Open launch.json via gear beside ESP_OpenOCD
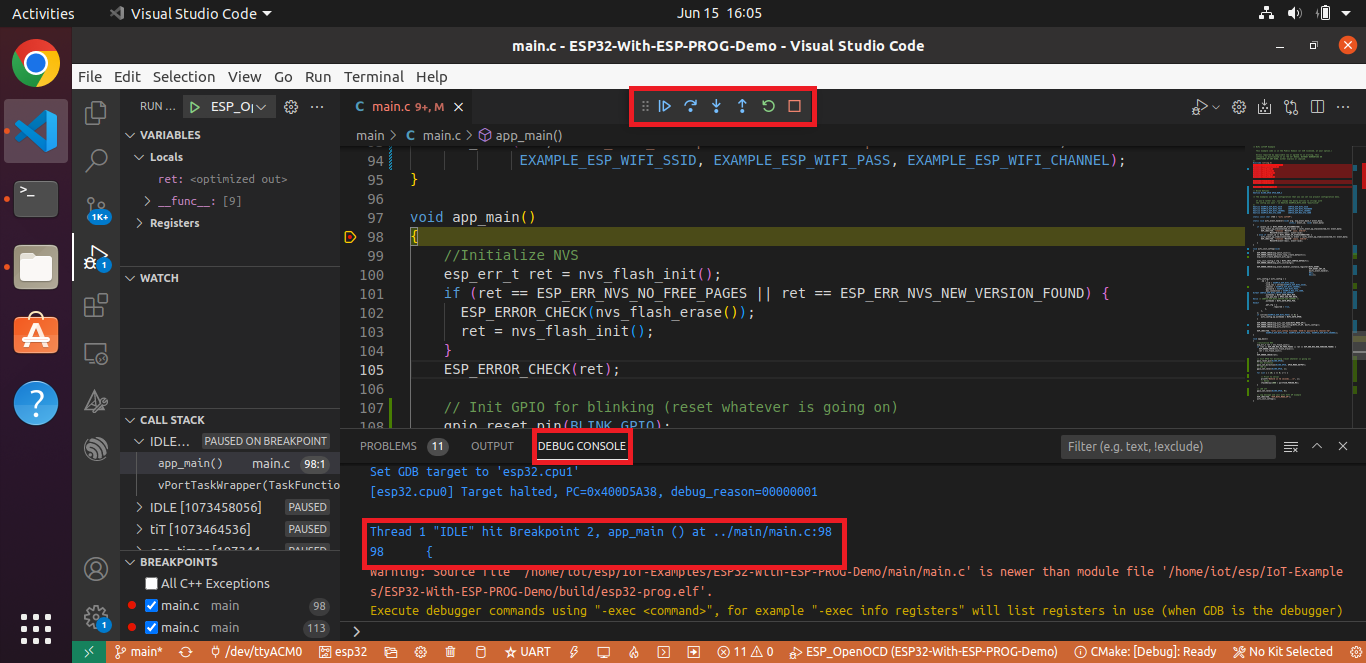This screenshot has width=1366, height=663. (291, 106)
